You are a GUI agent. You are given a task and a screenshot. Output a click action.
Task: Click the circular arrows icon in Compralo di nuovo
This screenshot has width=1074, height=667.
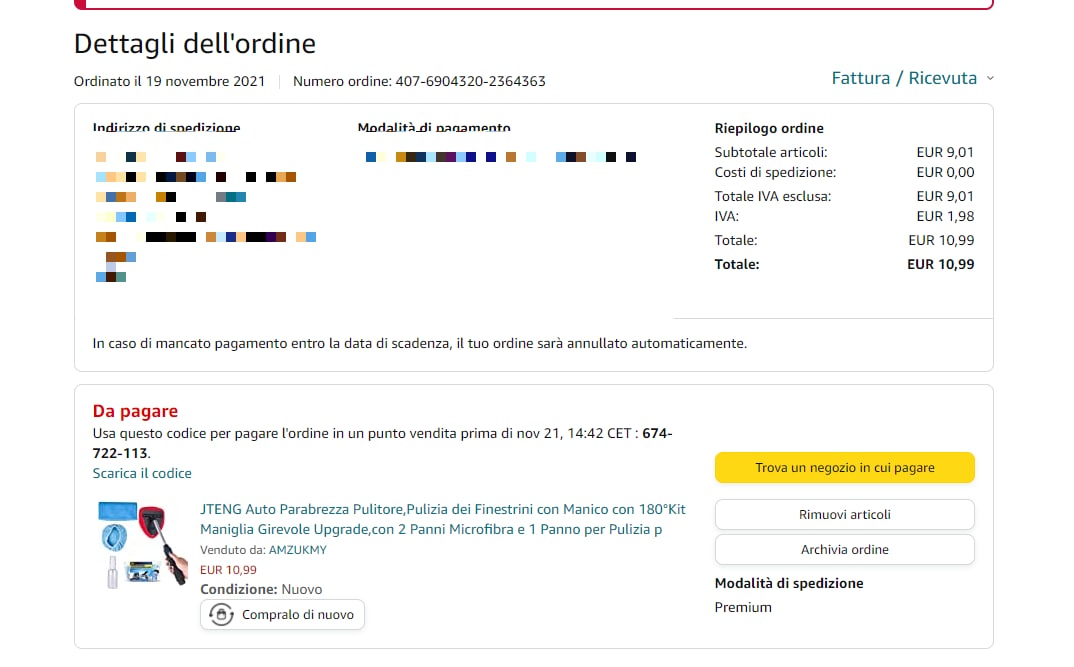[x=222, y=615]
